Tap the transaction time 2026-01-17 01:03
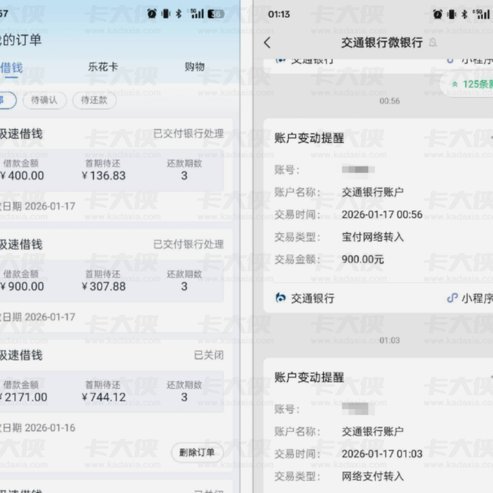This screenshot has height=493, width=493. point(382,454)
